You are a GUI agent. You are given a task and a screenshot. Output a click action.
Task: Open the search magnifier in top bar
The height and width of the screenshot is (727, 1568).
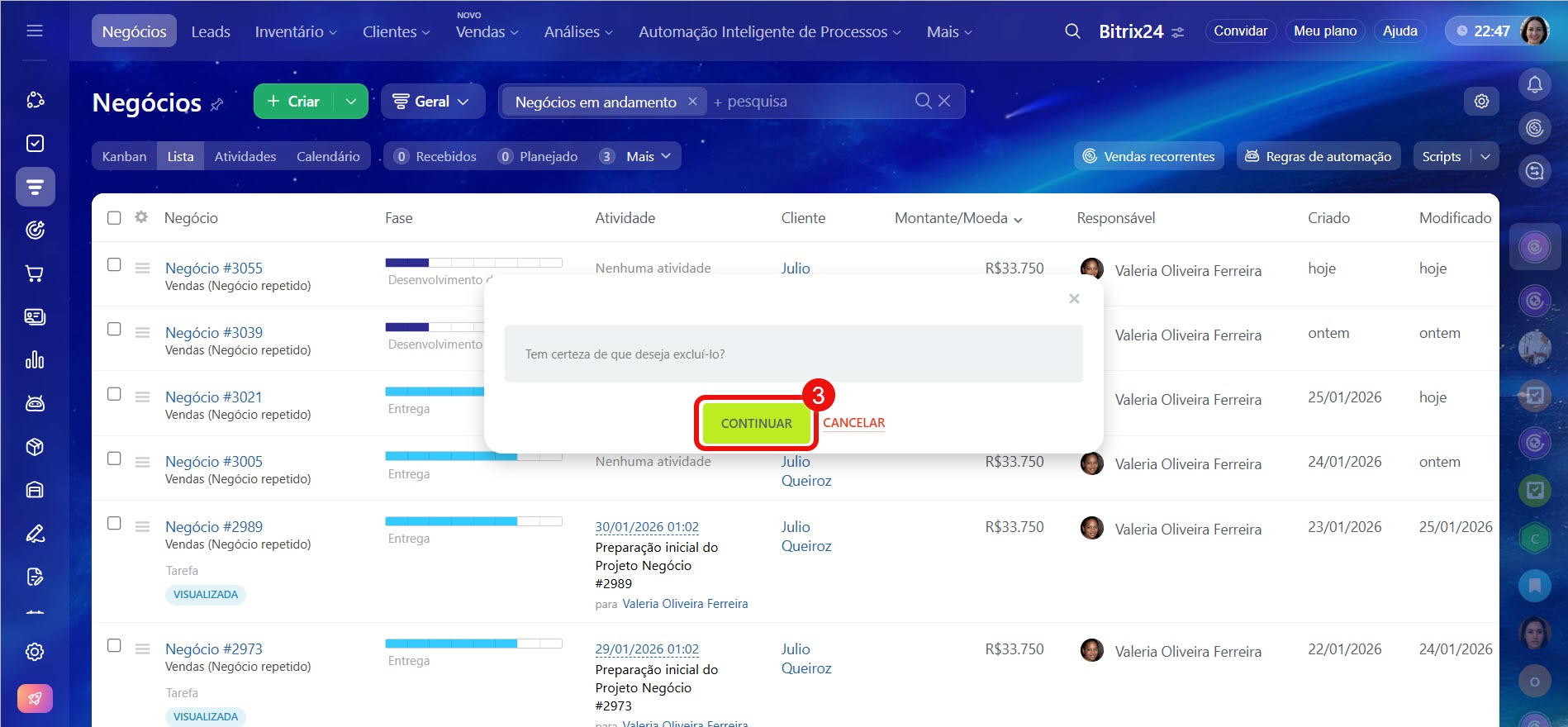[1072, 31]
